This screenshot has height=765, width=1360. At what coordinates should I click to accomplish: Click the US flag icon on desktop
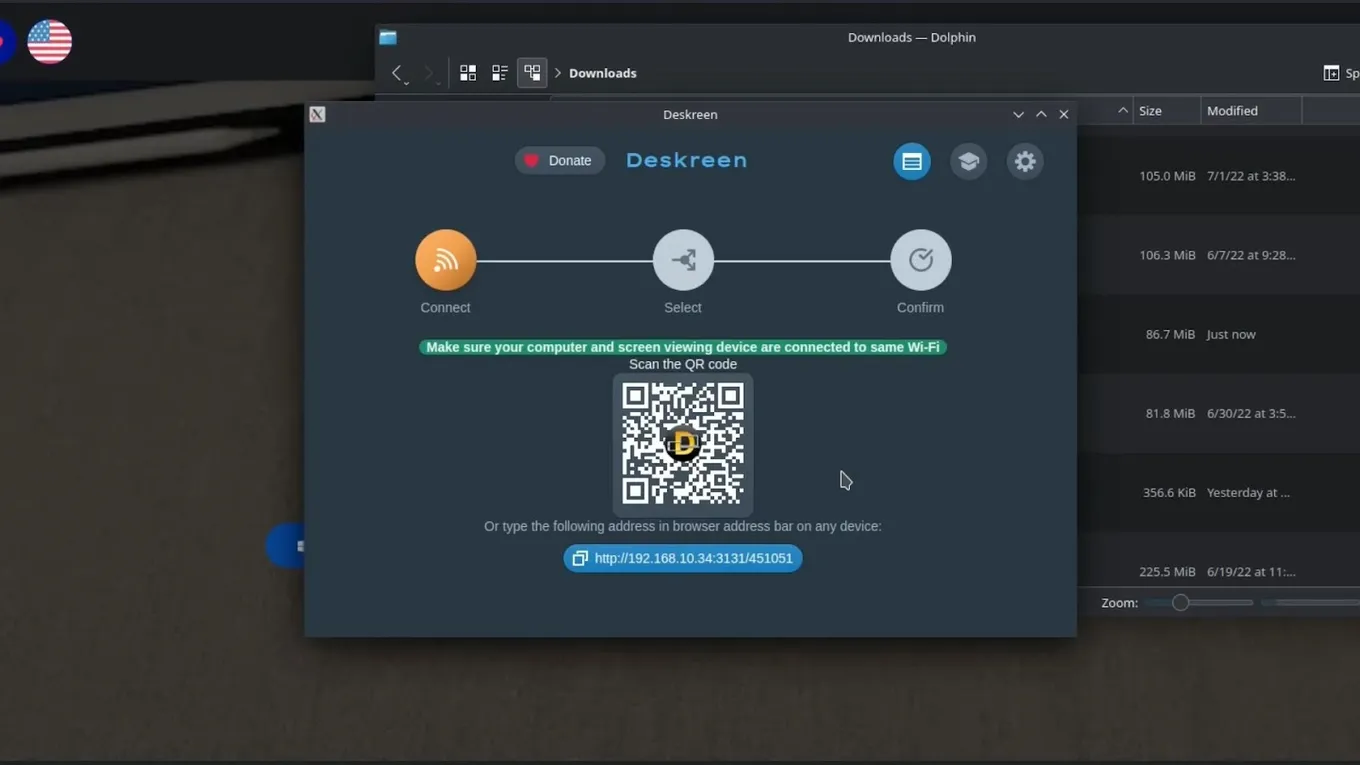point(50,42)
